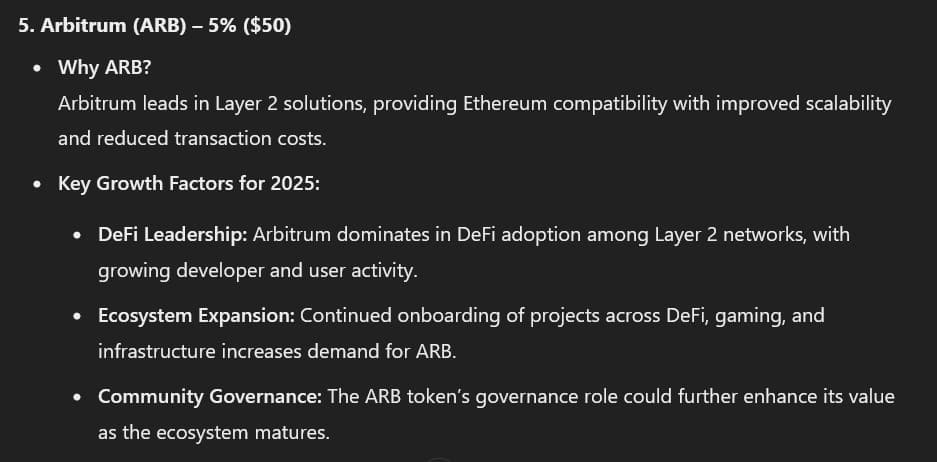This screenshot has width=937, height=462.
Task: Click the "Key Growth Factors for 2025:" label
Action: (x=189, y=183)
